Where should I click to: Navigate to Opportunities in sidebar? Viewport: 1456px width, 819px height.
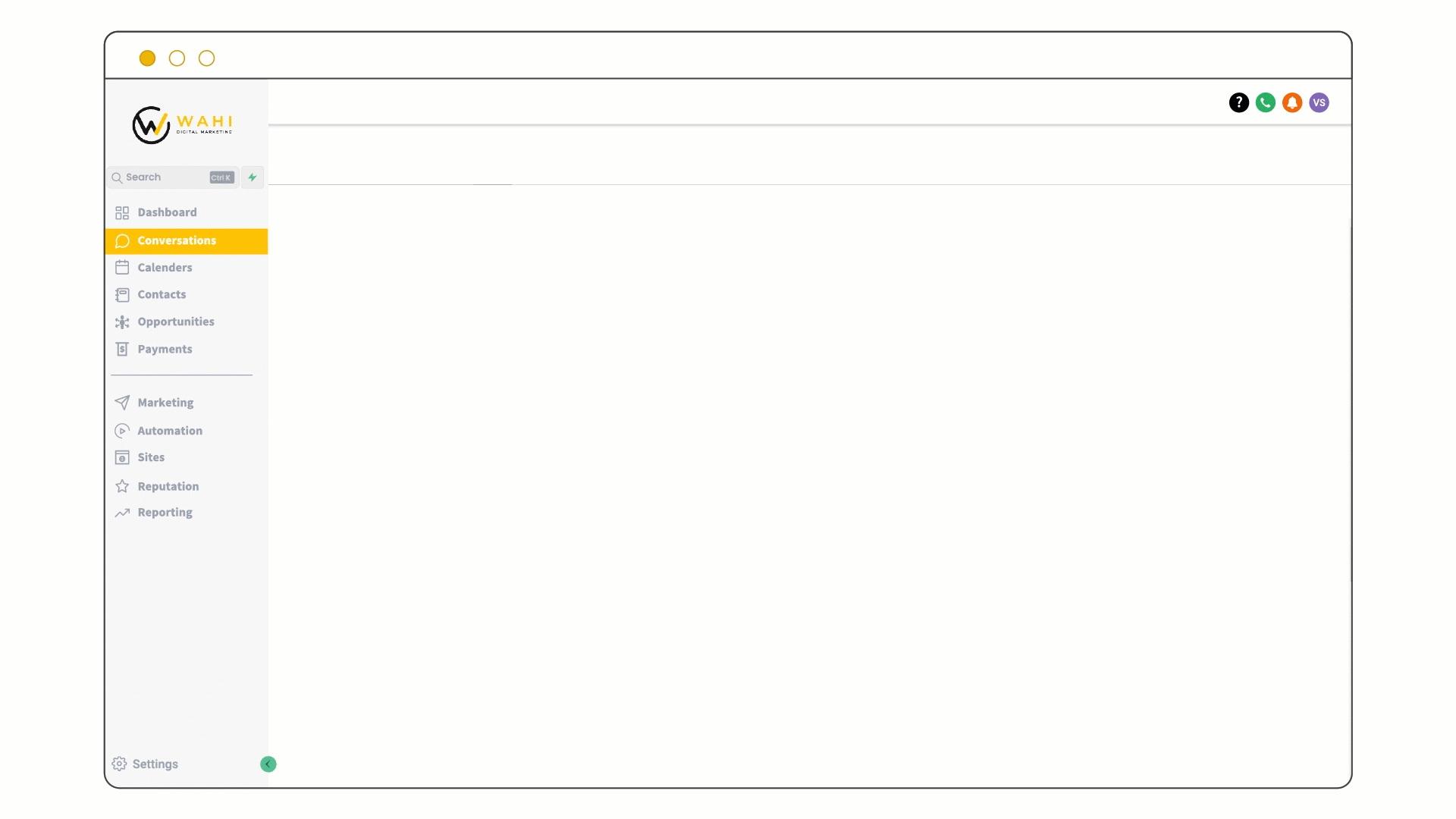(176, 321)
